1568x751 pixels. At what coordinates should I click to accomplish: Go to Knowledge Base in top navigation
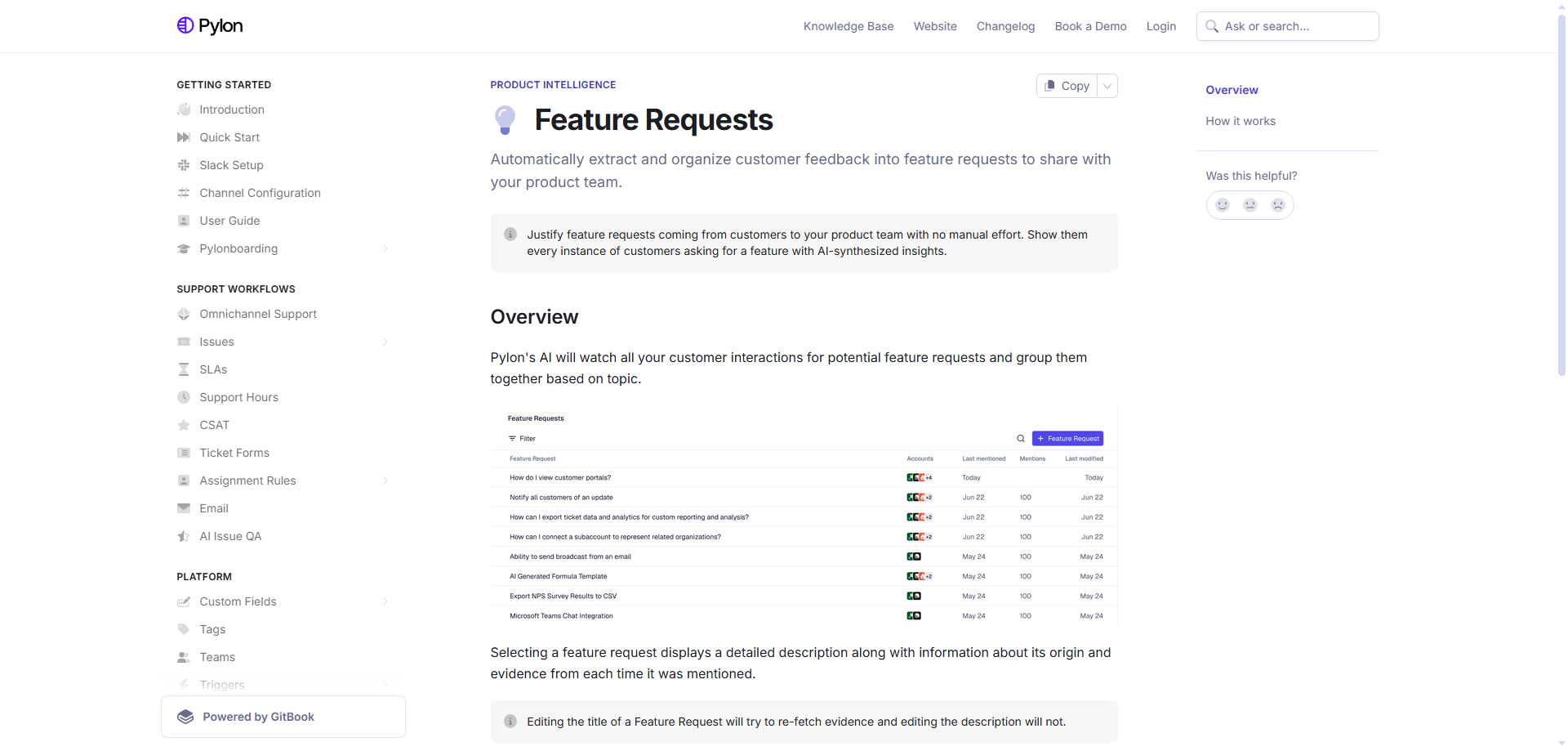pos(848,26)
